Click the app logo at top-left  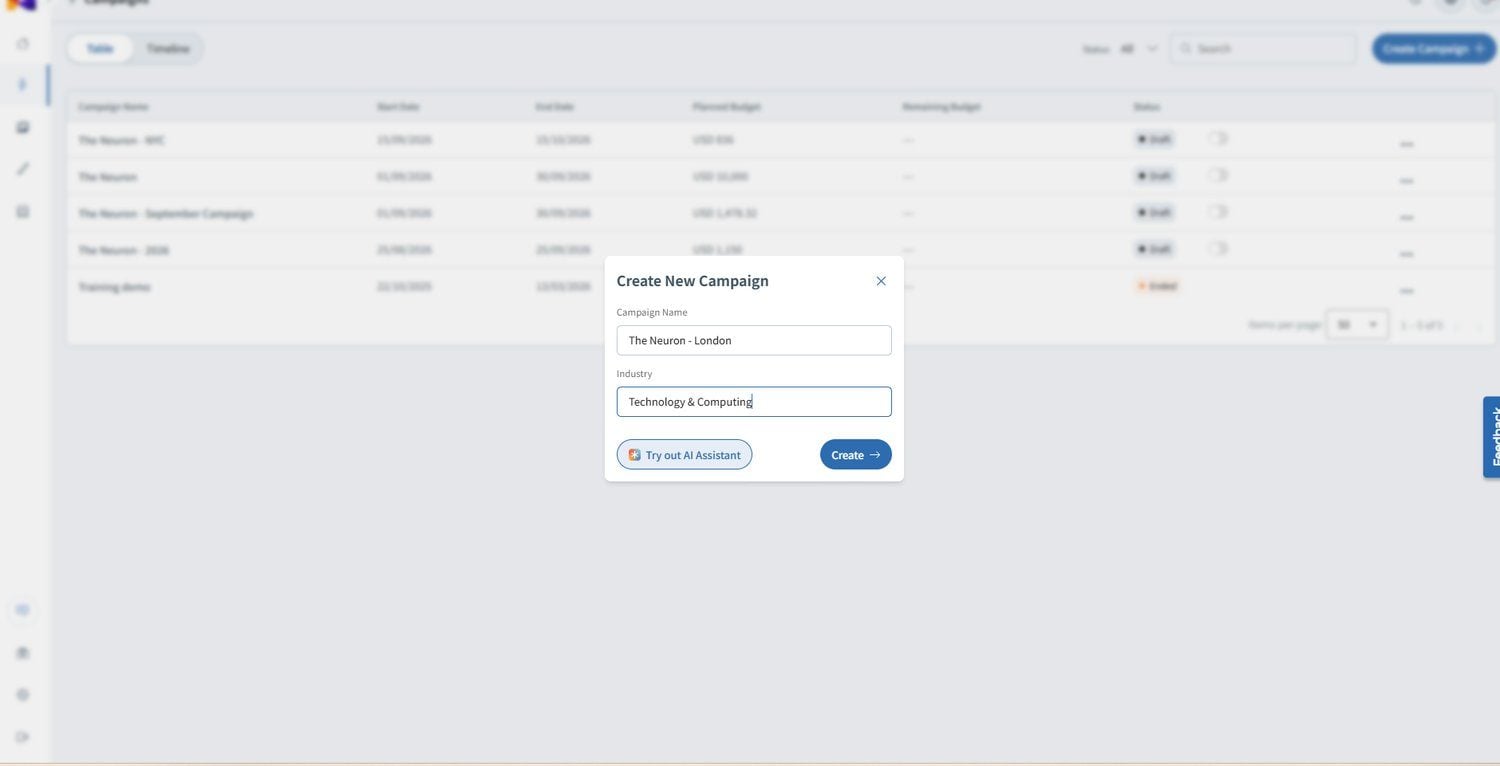tap(21, 4)
